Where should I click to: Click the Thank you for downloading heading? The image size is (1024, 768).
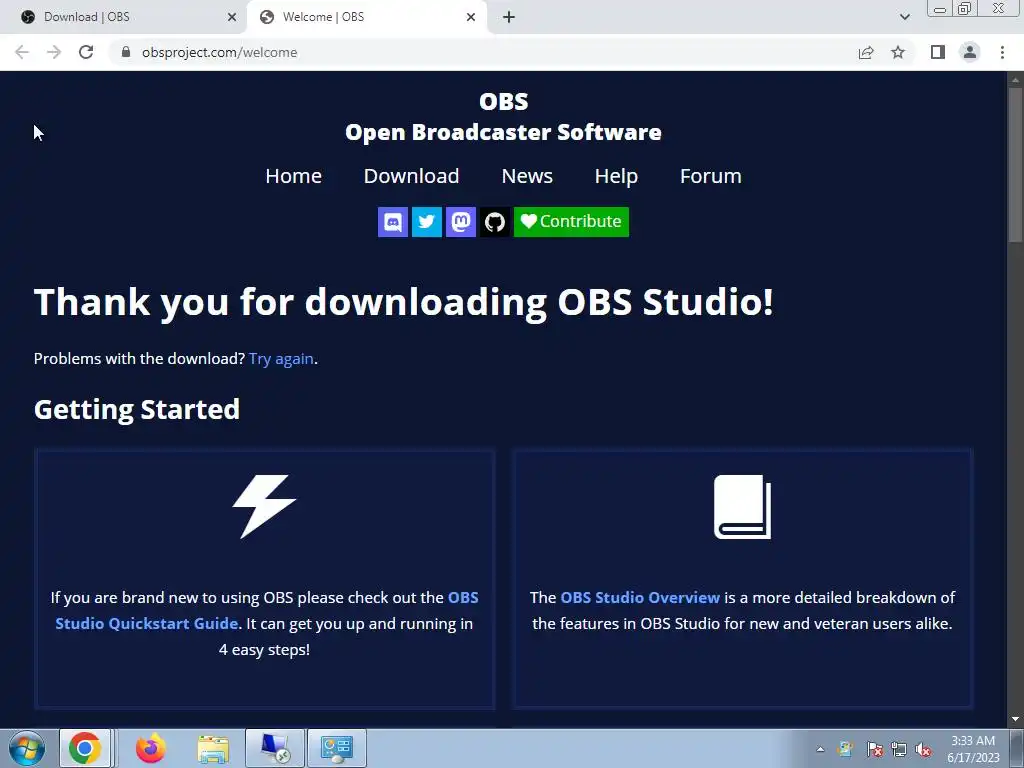coord(404,302)
